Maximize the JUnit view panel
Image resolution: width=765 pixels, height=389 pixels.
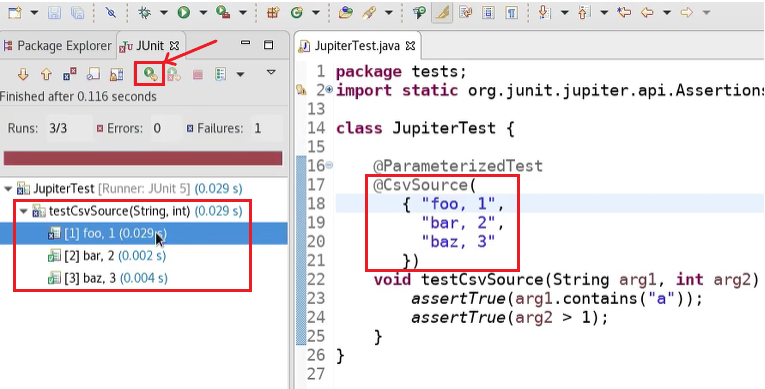268,45
